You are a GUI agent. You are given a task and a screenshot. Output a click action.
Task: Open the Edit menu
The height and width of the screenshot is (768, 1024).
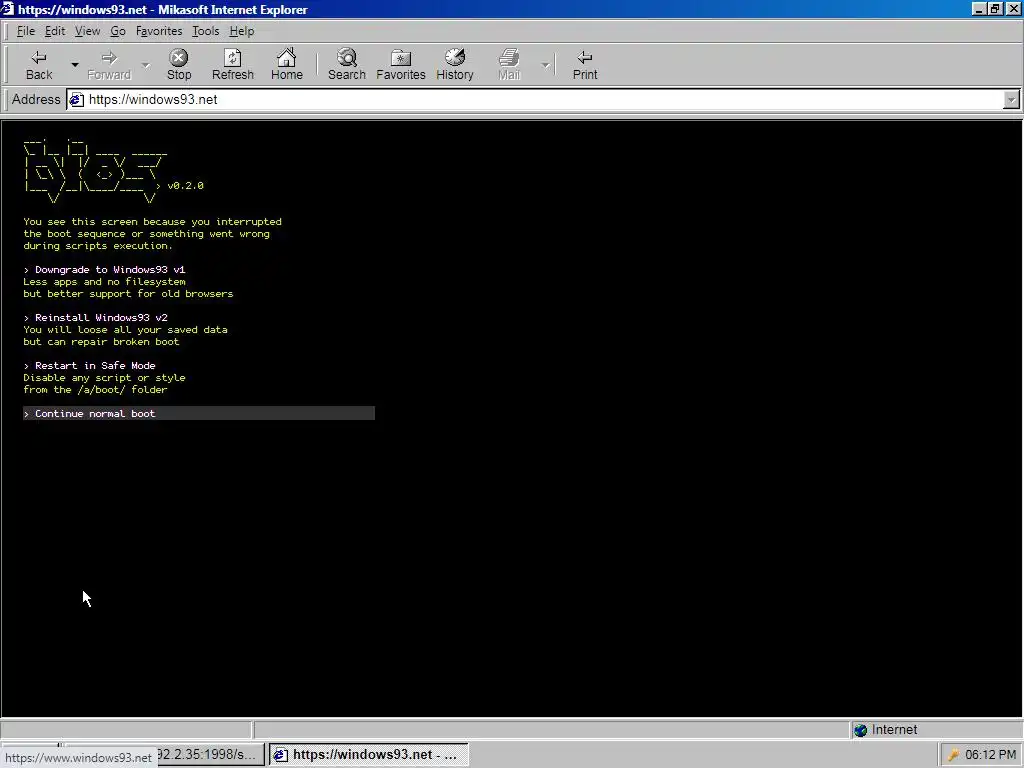tap(55, 31)
